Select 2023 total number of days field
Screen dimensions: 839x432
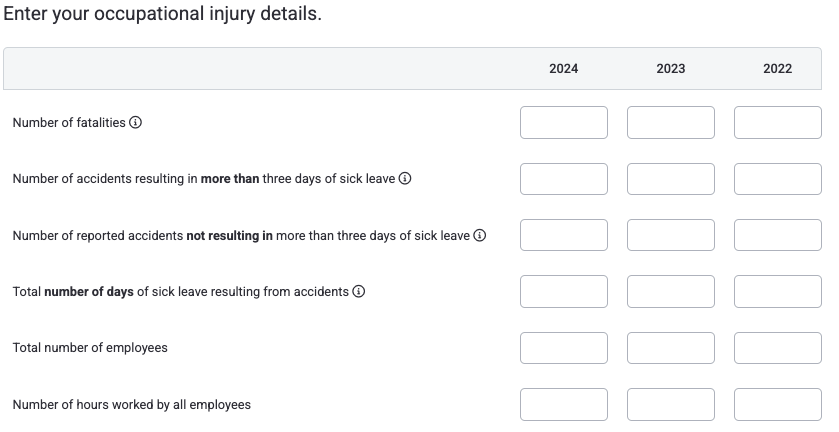(671, 292)
